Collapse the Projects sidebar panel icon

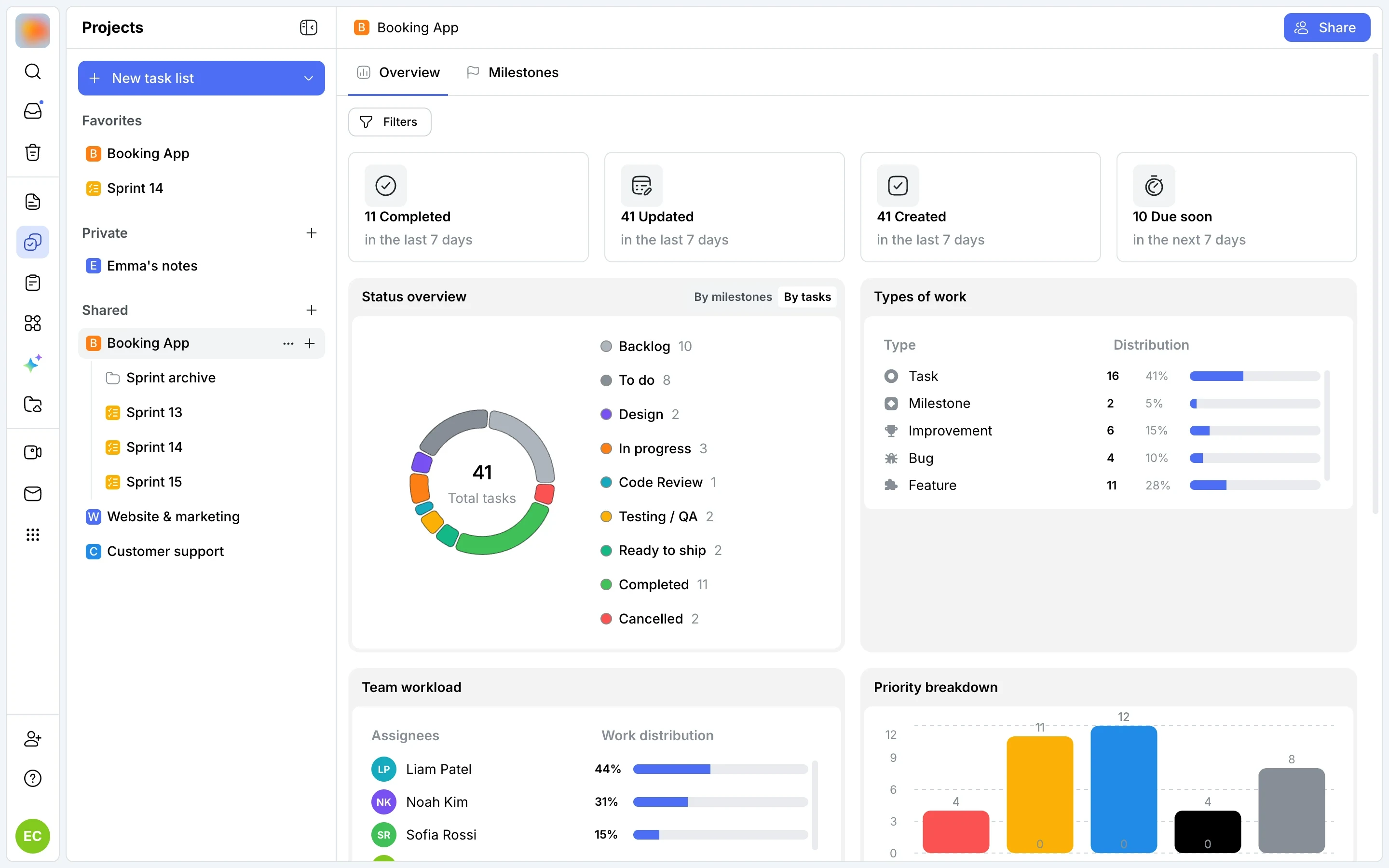pyautogui.click(x=309, y=27)
